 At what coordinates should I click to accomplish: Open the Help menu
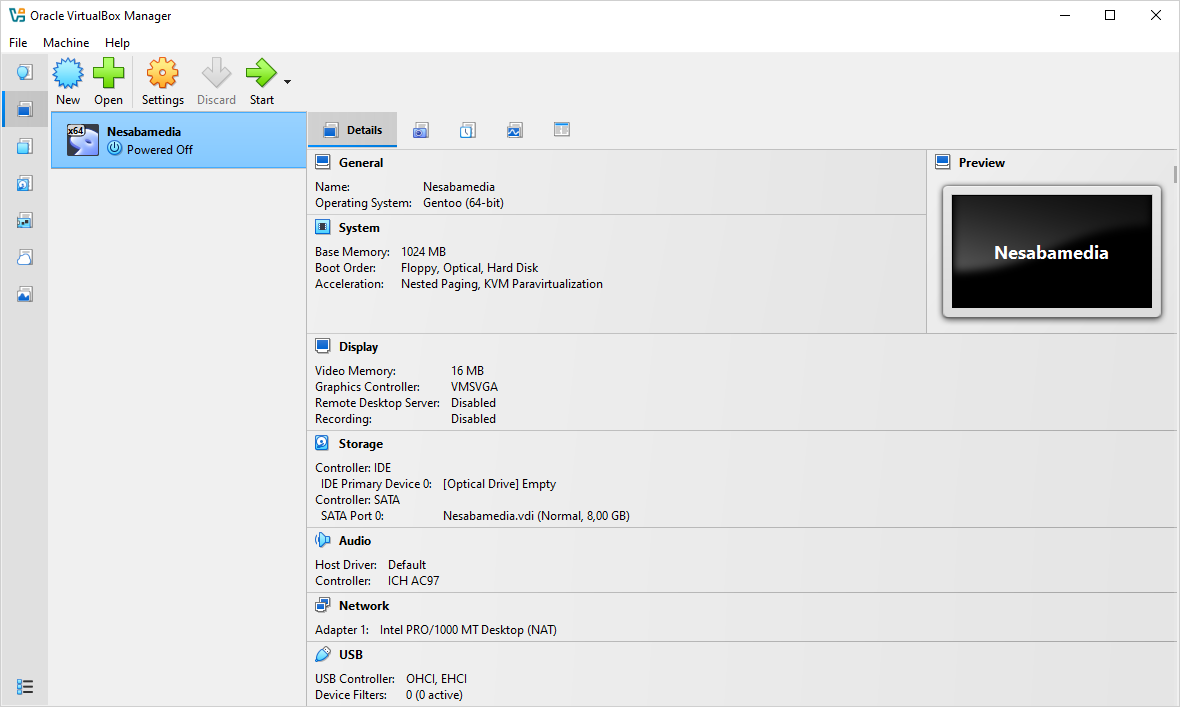117,43
